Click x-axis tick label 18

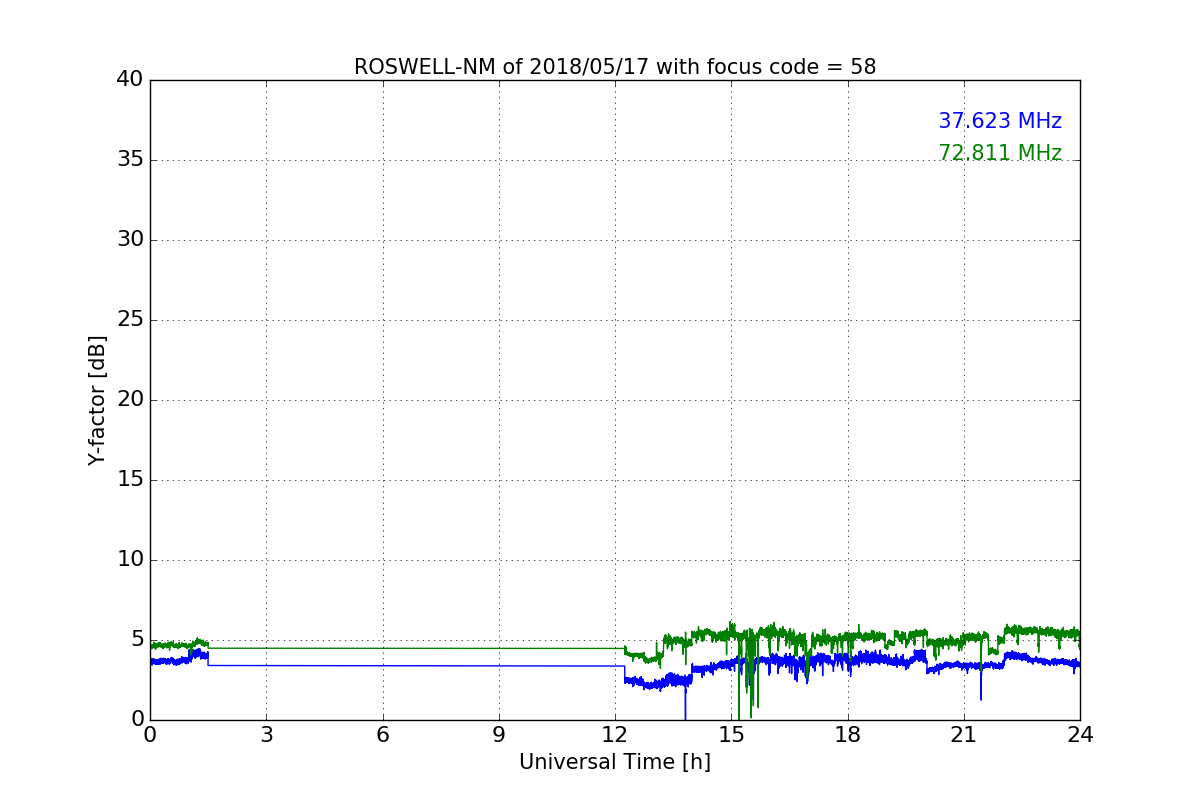848,735
